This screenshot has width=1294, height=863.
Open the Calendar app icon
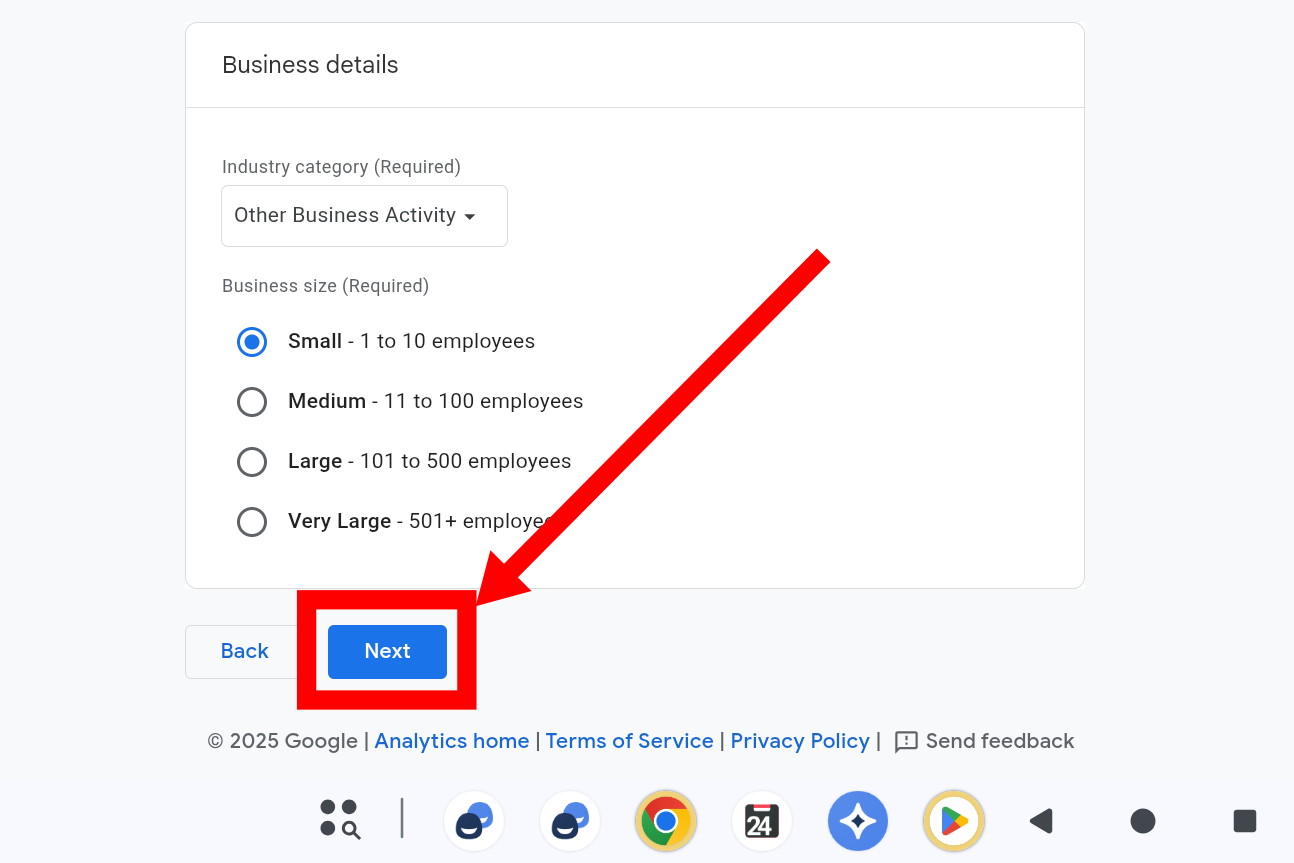click(x=762, y=821)
